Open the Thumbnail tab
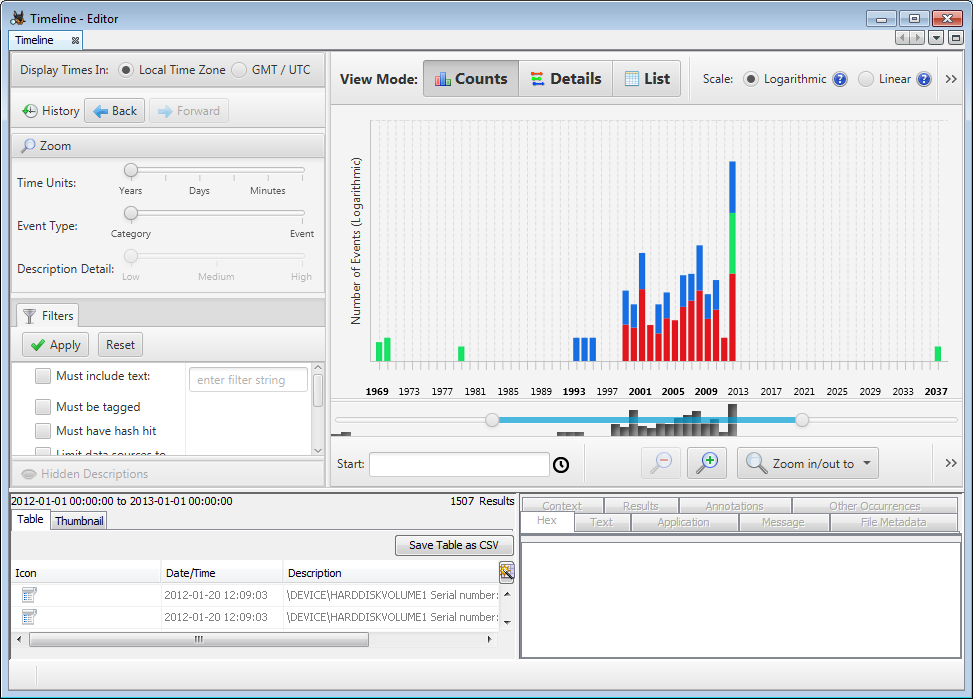 [78, 521]
